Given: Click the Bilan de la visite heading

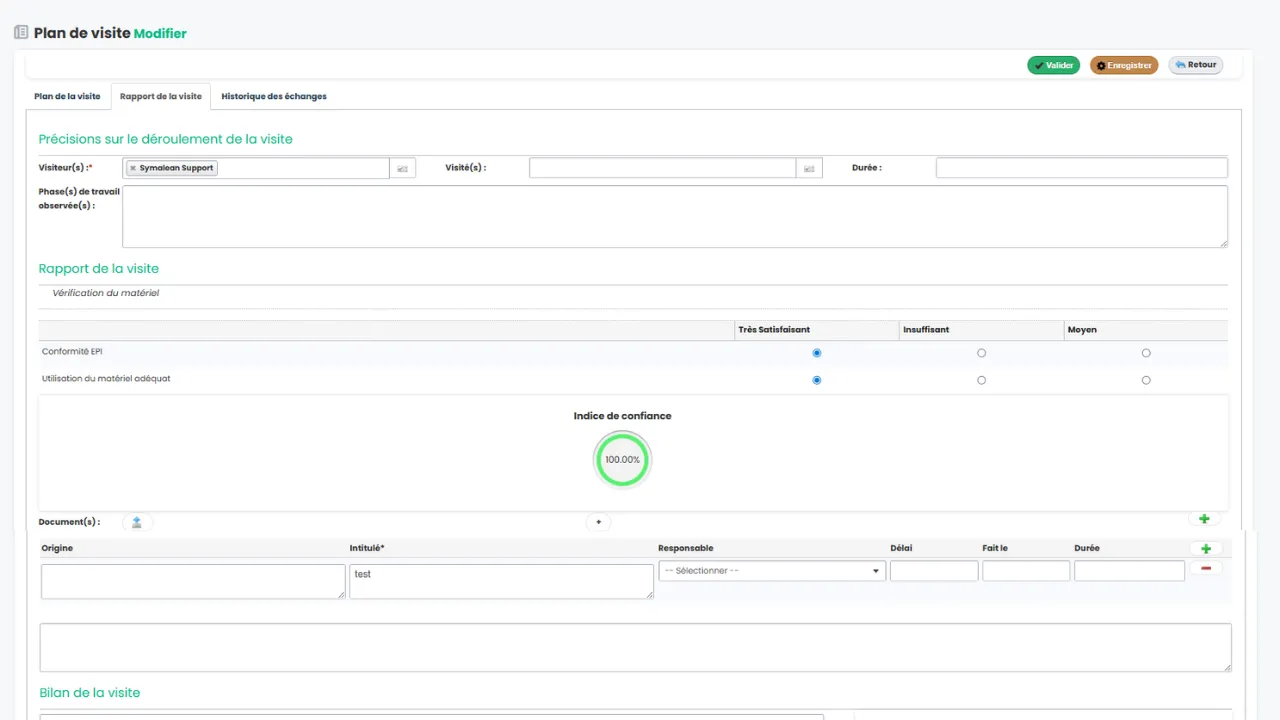Looking at the screenshot, I should (90, 692).
